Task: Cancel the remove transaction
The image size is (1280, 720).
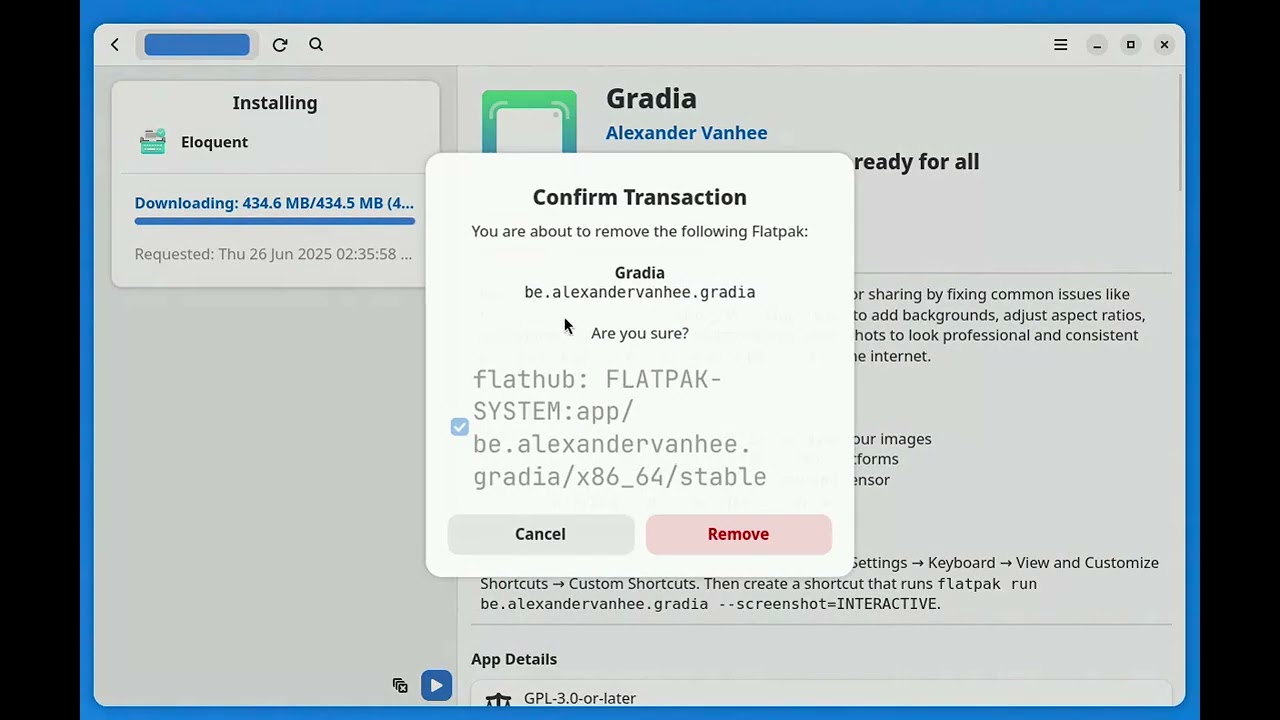Action: click(x=540, y=534)
